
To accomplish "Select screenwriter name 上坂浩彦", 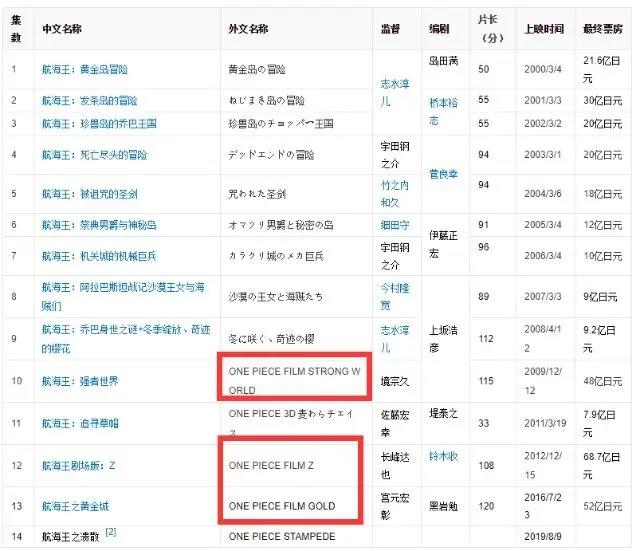I will tap(443, 339).
